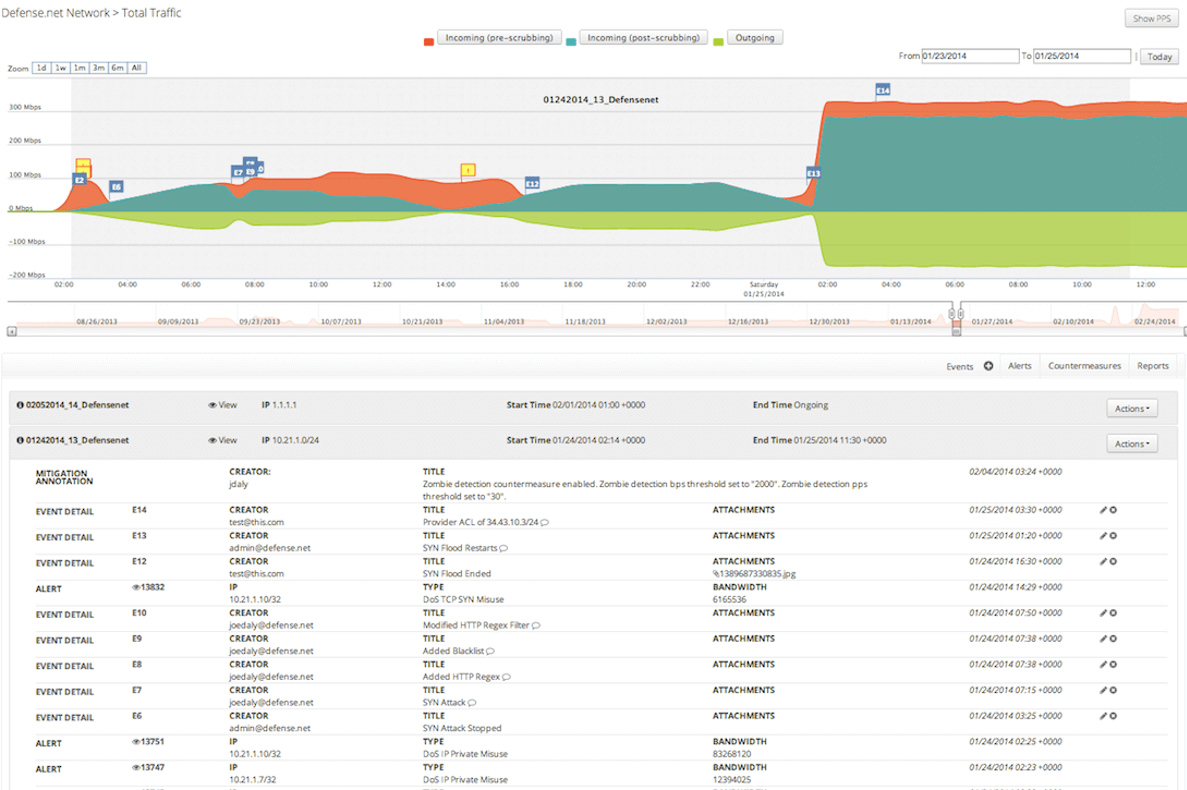1187x790 pixels.
Task: Open comment bubble on Added HTTP Regex
Action: pos(506,677)
